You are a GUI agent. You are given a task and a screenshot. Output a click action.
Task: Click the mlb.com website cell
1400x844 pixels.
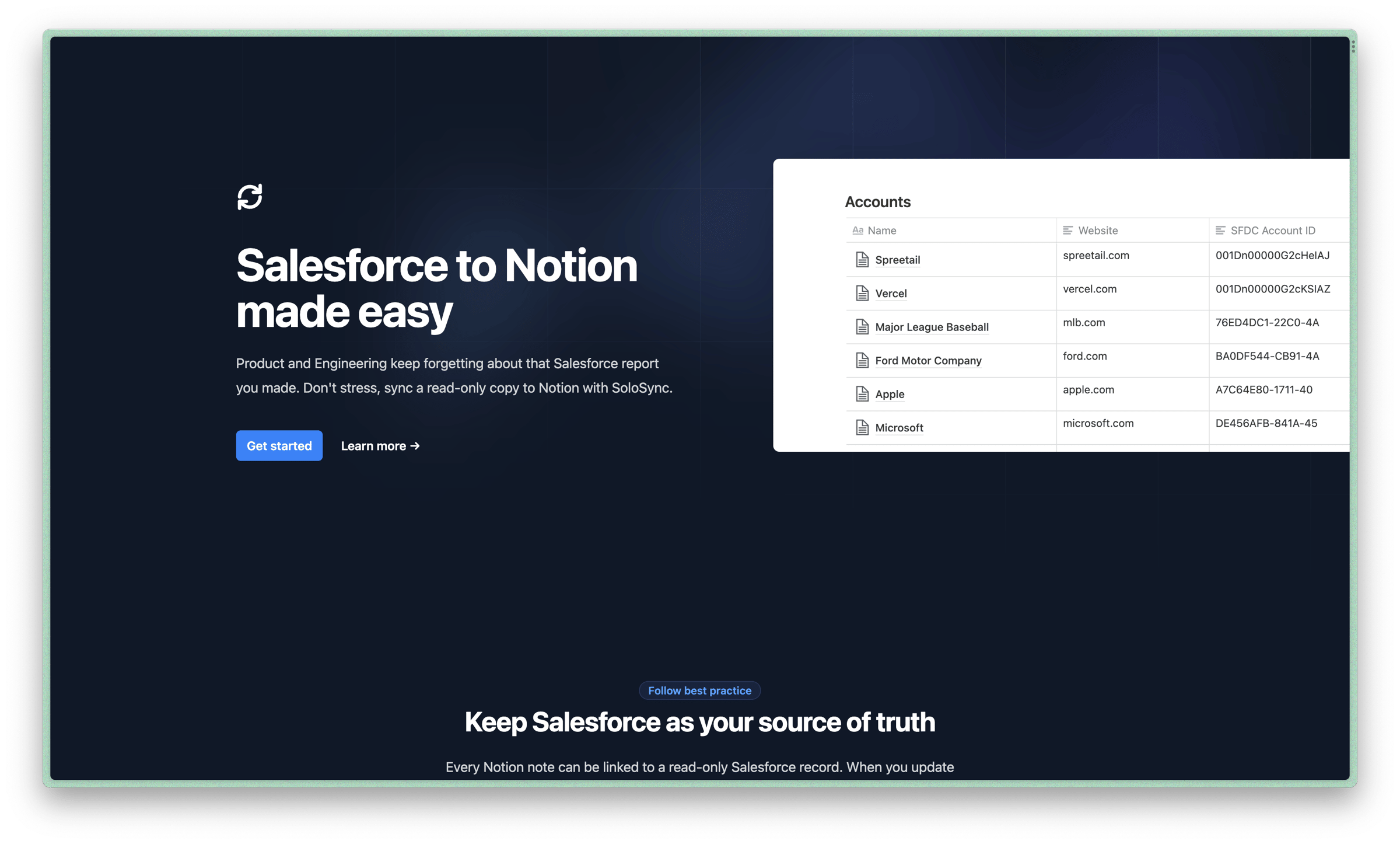click(1083, 322)
